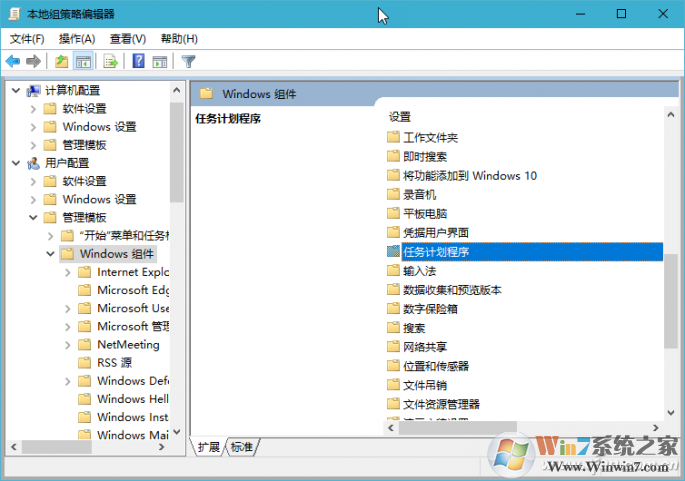Open the Help question mark icon
The image size is (685, 481).
tap(138, 61)
